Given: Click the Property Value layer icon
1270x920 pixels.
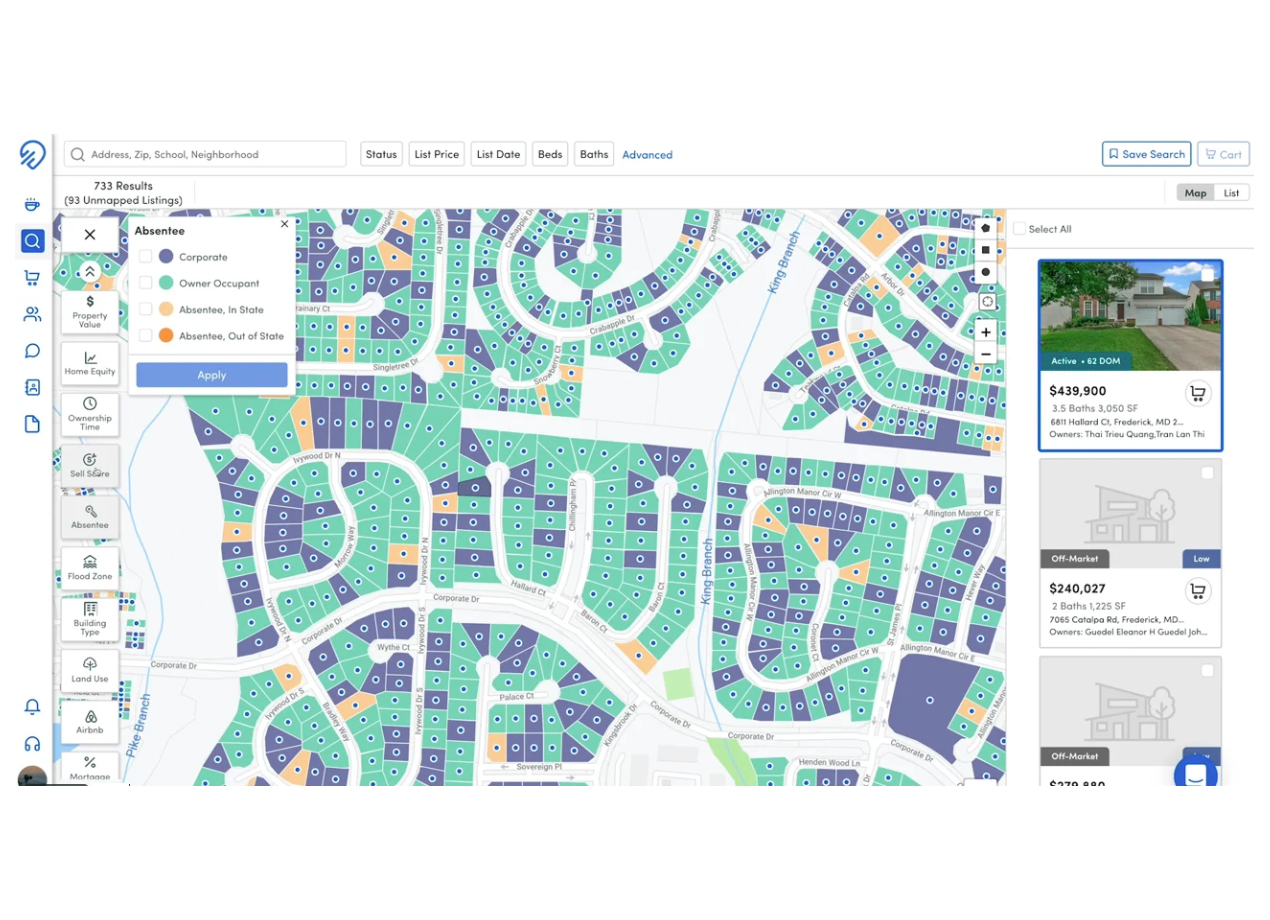Looking at the screenshot, I should 90,310.
